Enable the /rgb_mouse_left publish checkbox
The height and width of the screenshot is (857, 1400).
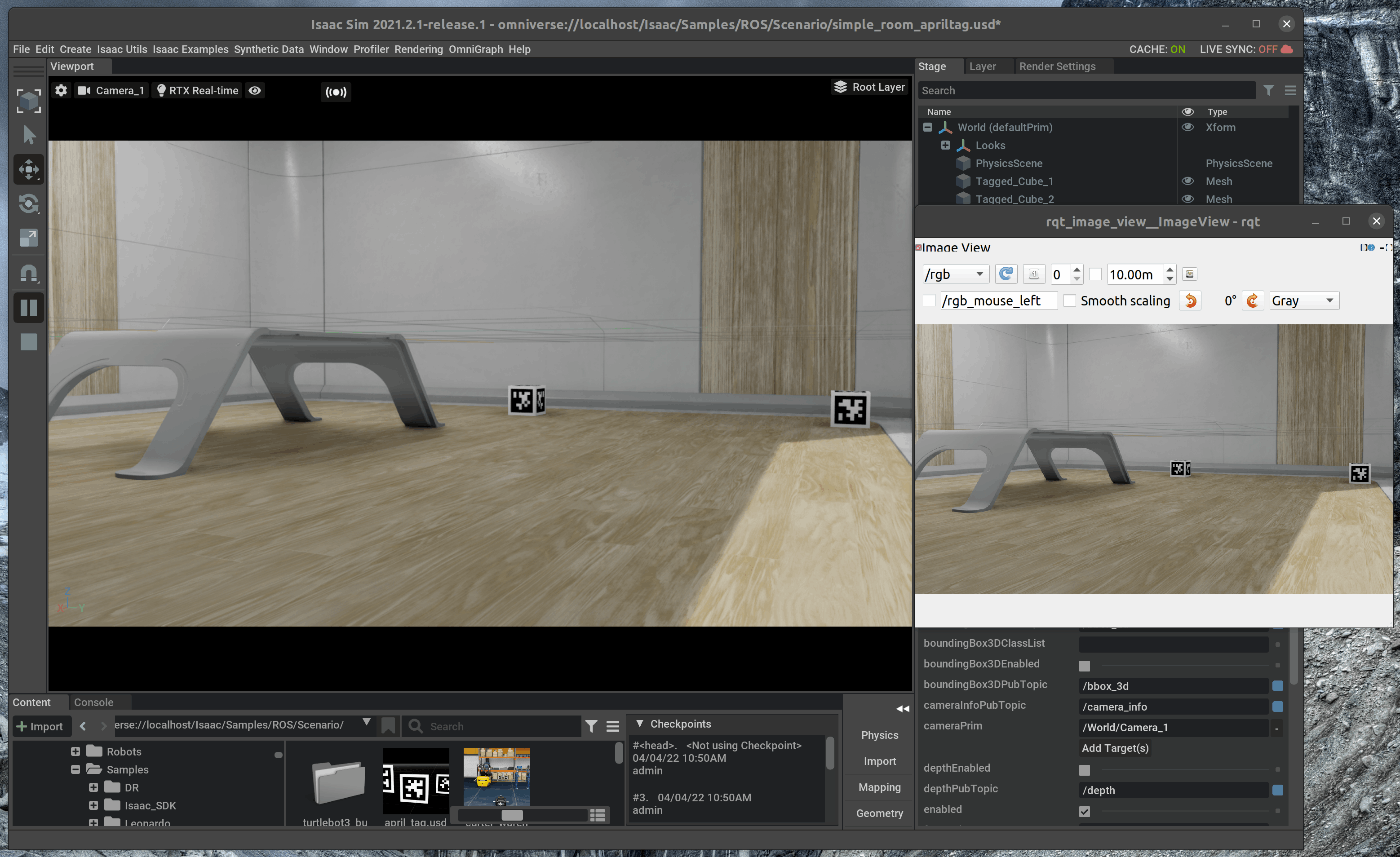point(929,301)
